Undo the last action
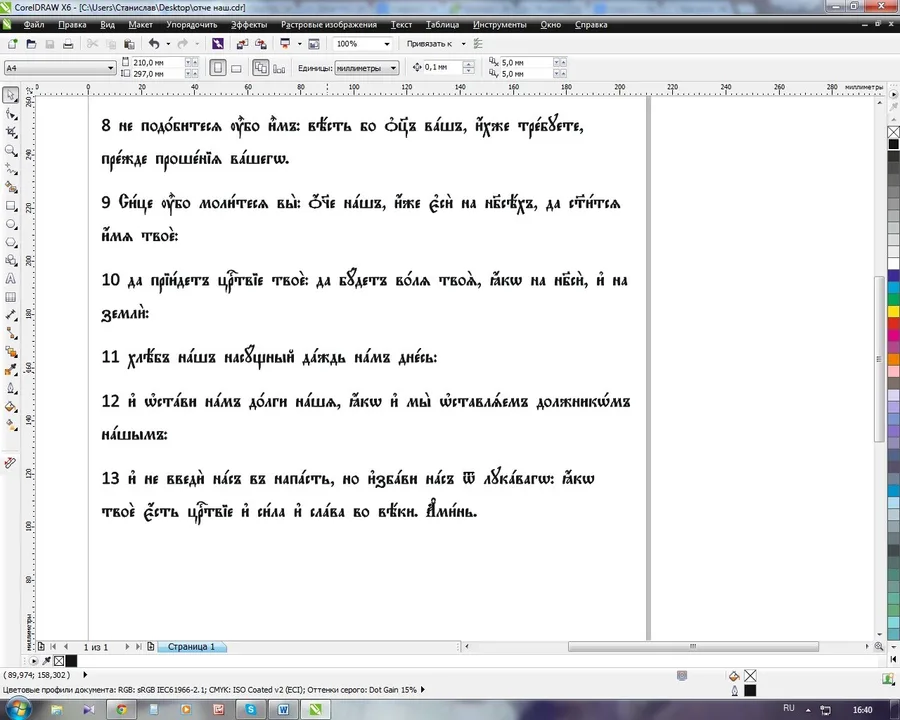This screenshot has width=900, height=720. tap(154, 44)
